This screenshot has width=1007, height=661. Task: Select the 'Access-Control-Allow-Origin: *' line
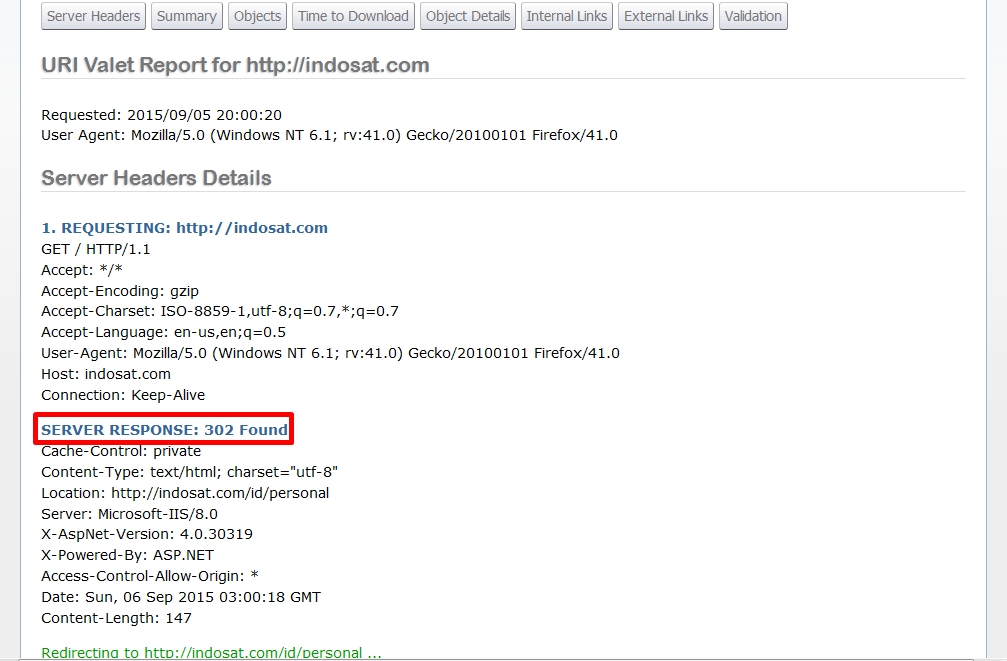point(150,576)
